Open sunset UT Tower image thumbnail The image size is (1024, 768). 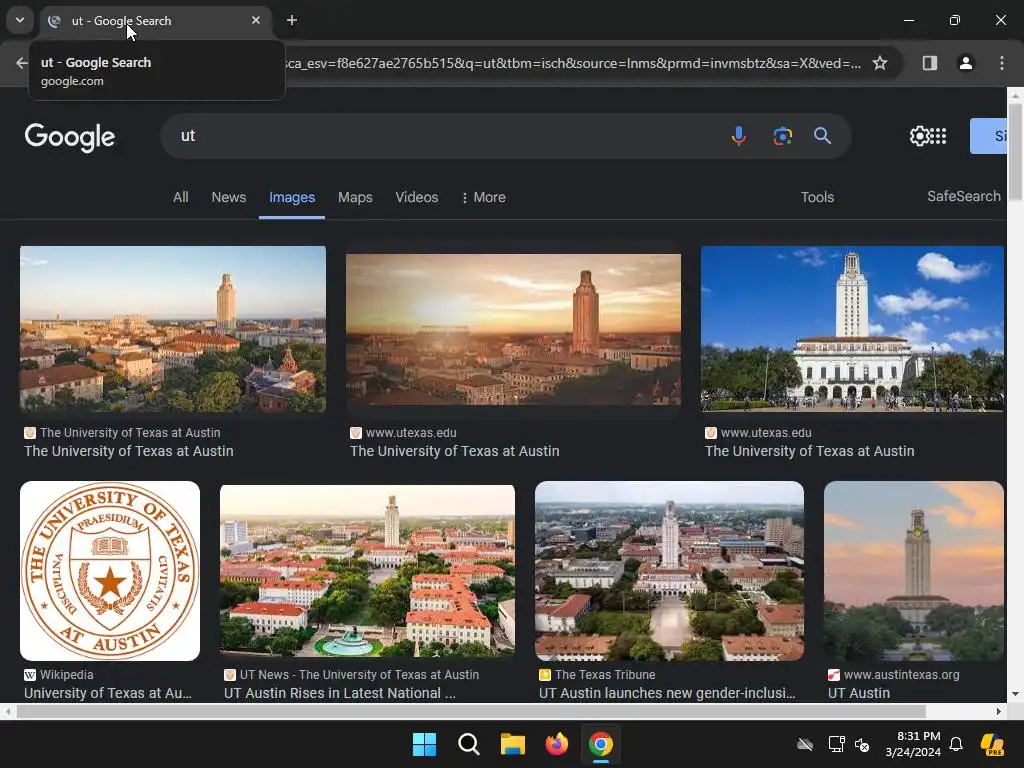coord(513,330)
